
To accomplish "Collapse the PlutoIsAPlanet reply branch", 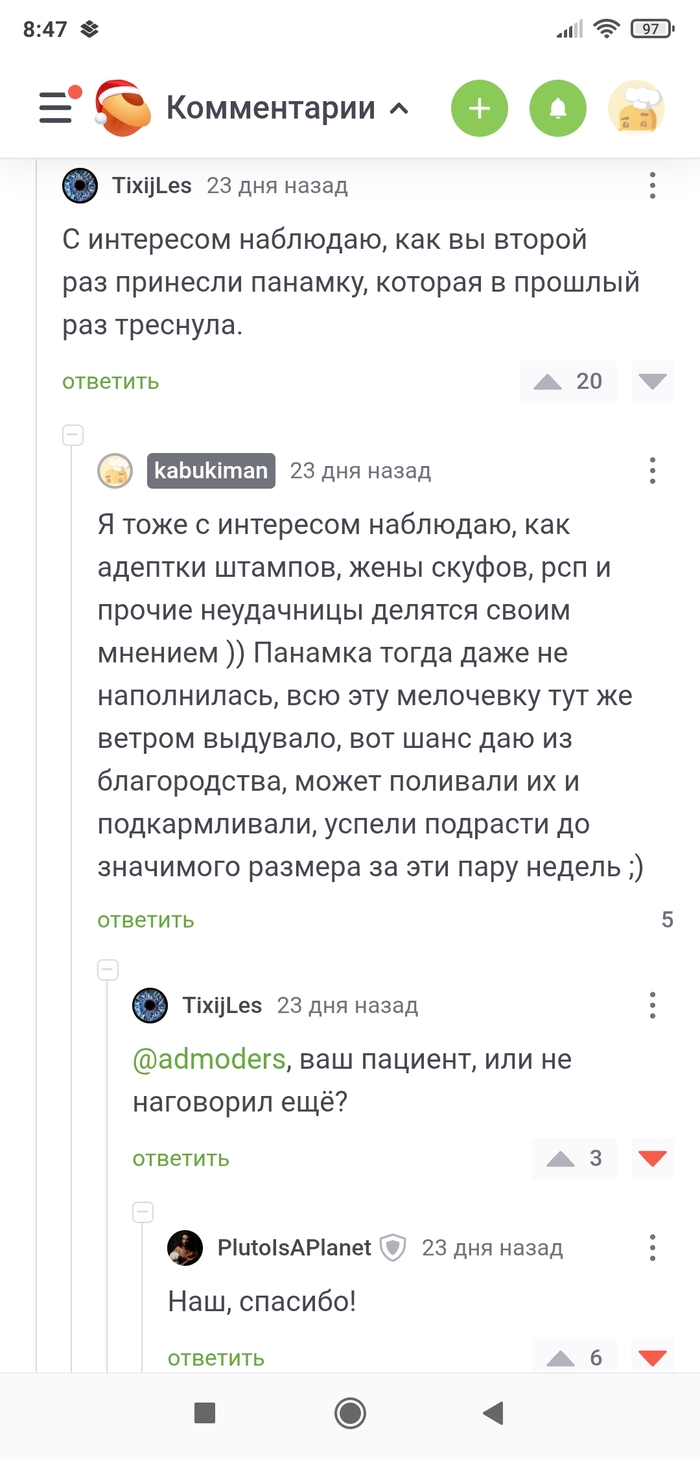I will (143, 1212).
